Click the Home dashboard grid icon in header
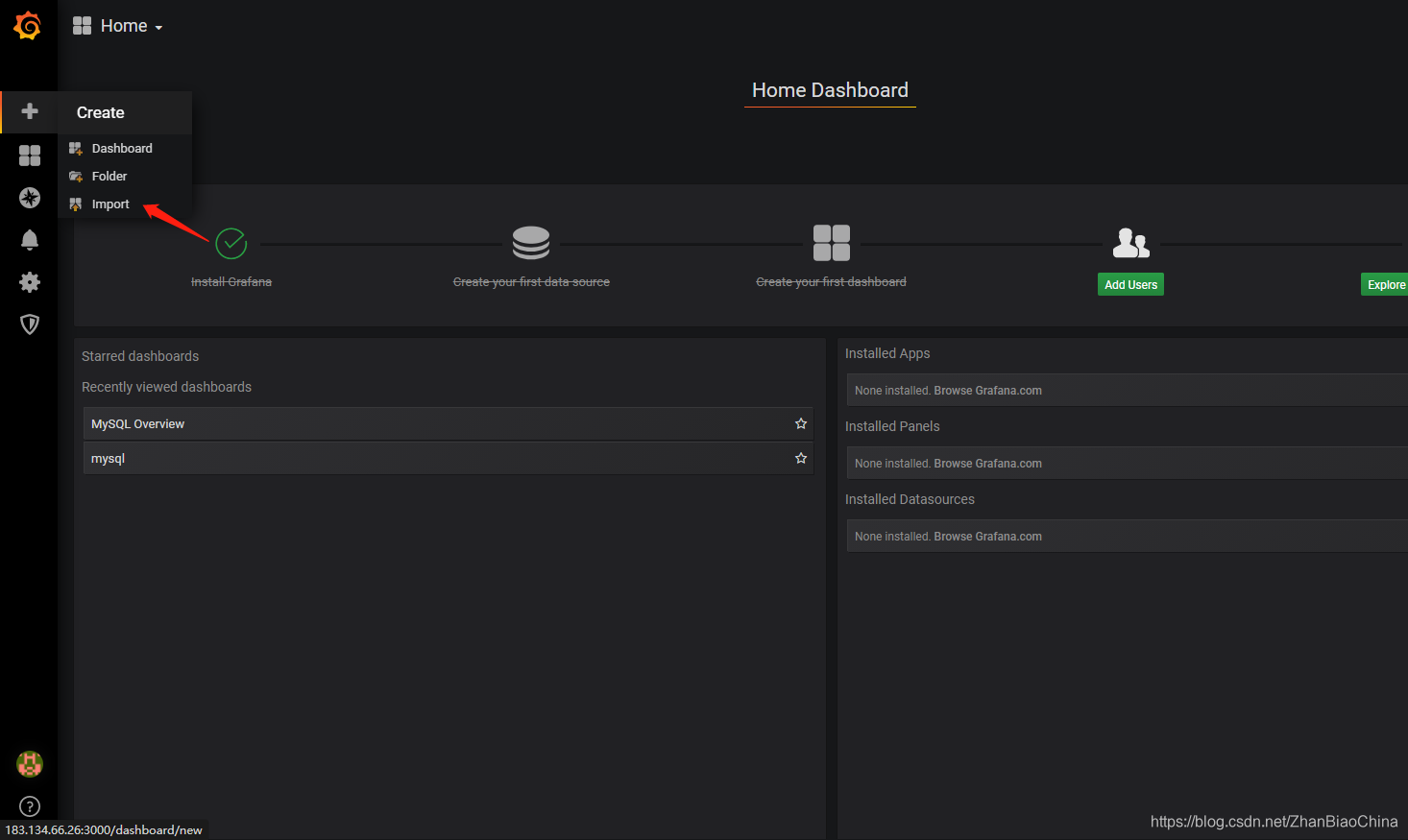 point(83,26)
